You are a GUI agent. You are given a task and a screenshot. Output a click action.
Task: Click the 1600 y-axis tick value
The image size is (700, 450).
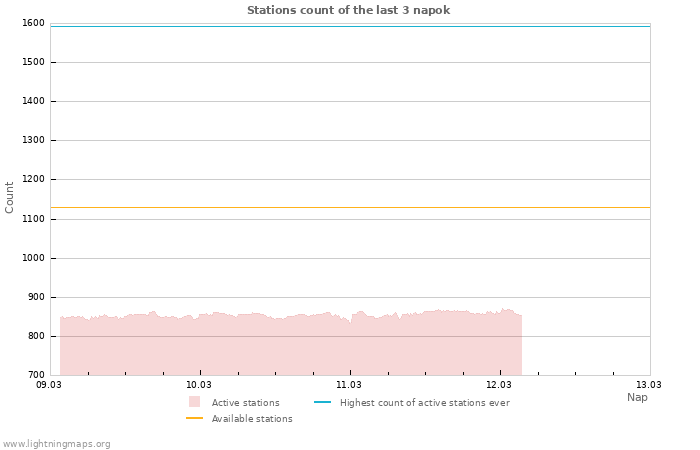coord(33,23)
